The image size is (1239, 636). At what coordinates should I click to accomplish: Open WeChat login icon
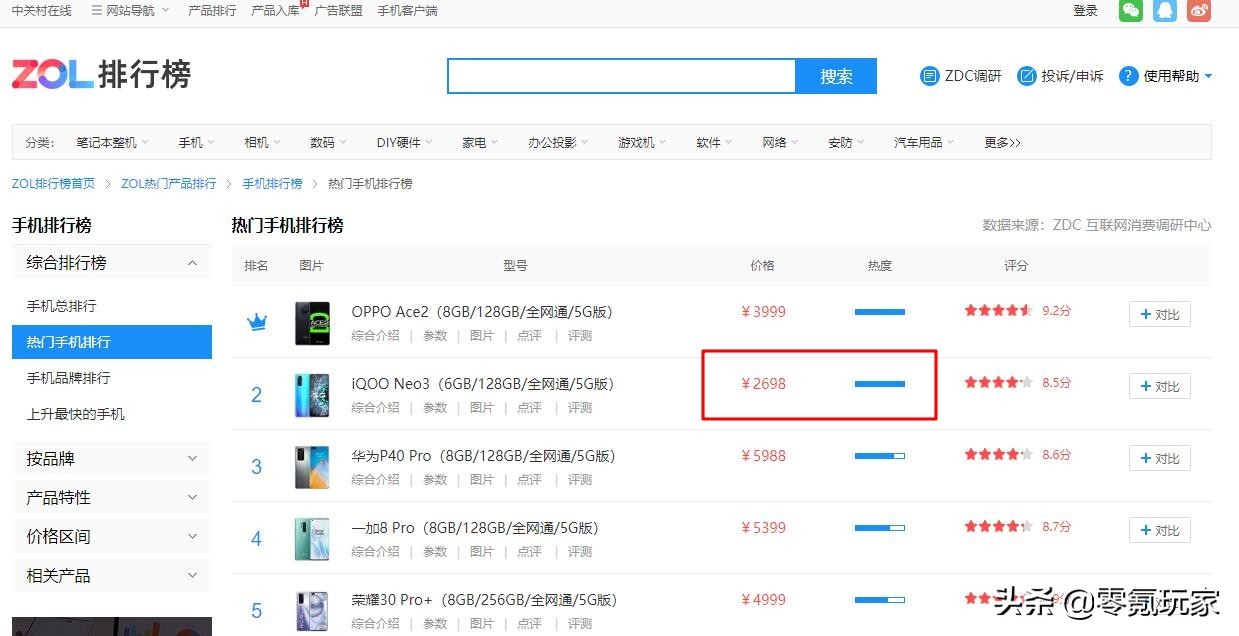point(1129,11)
